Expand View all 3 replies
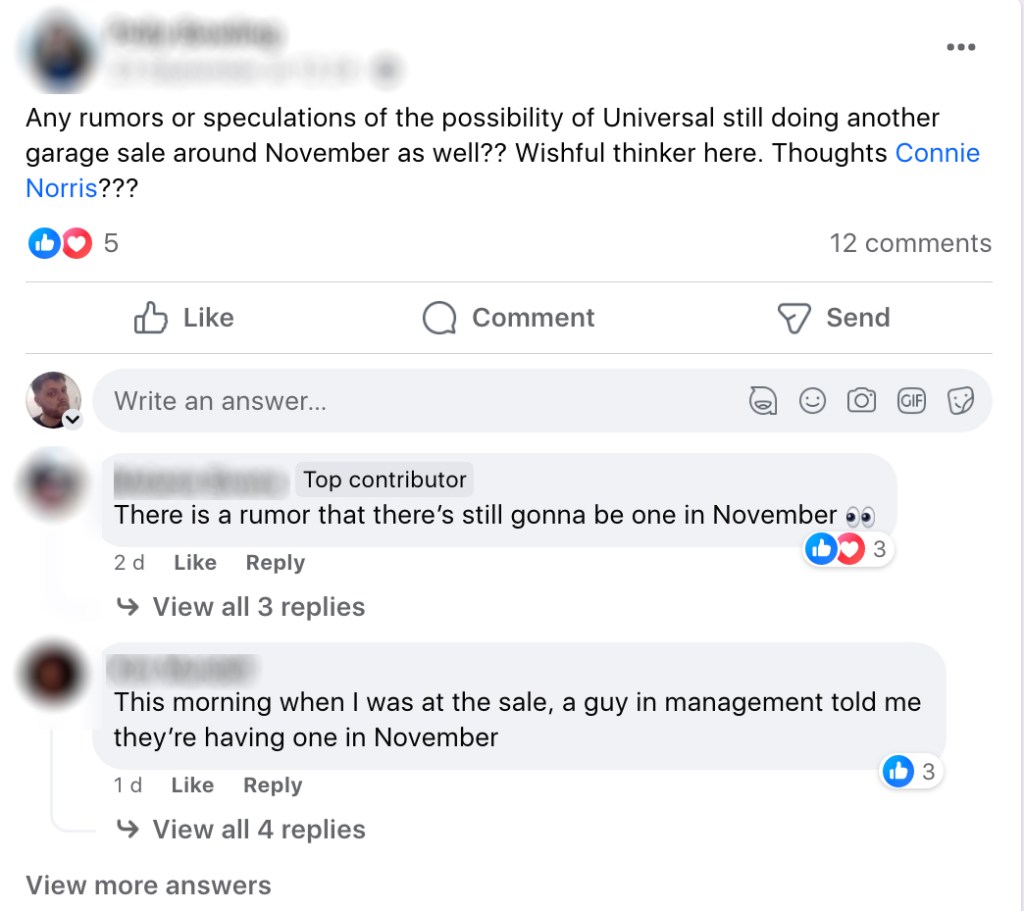1024x911 pixels. (x=258, y=607)
